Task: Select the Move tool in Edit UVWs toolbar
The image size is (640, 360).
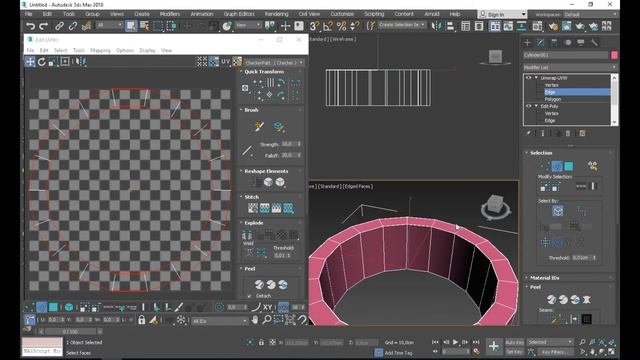Action: 30,62
